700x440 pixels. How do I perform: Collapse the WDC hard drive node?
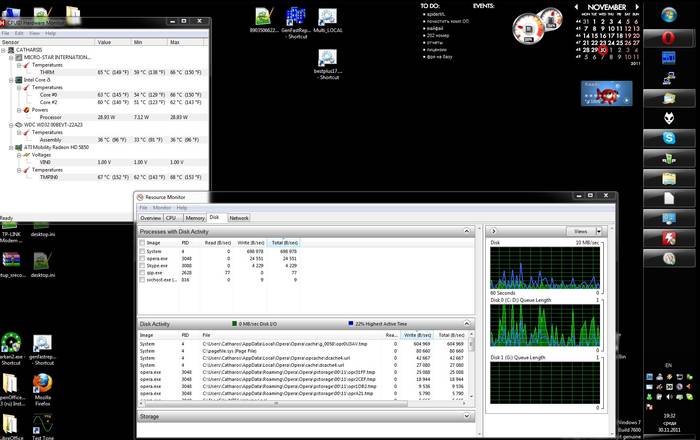pyautogui.click(x=11, y=125)
